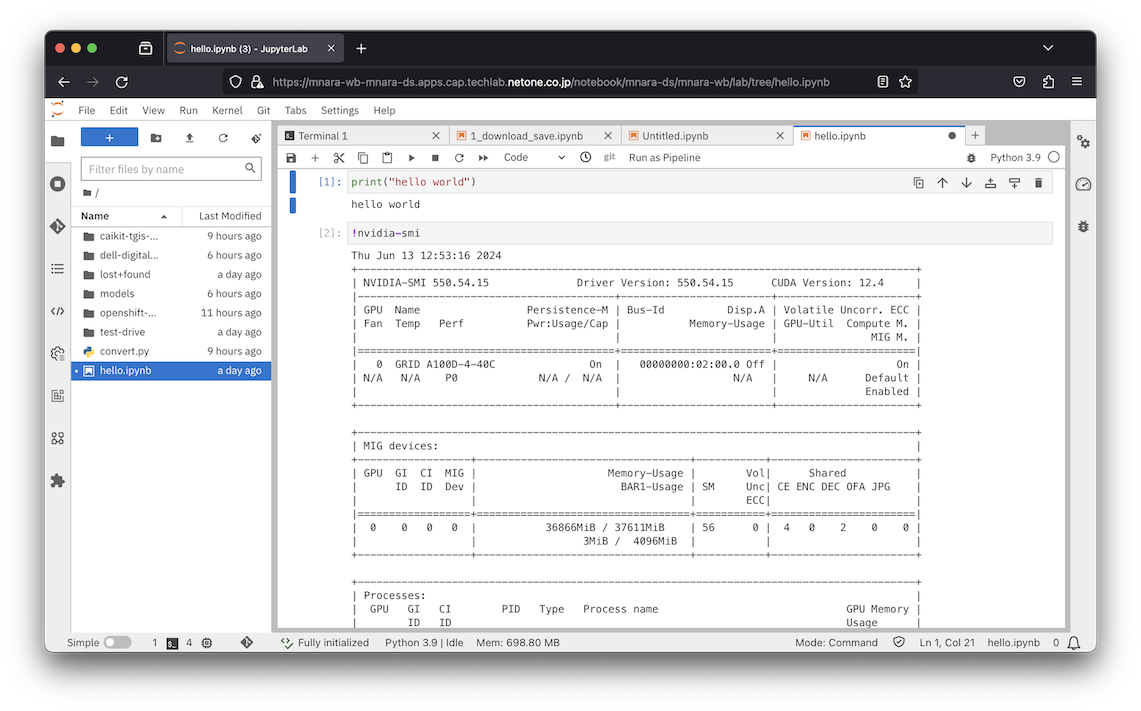Sort files by Name column header
Viewport: 1141px width, 711px height.
pyautogui.click(x=124, y=216)
